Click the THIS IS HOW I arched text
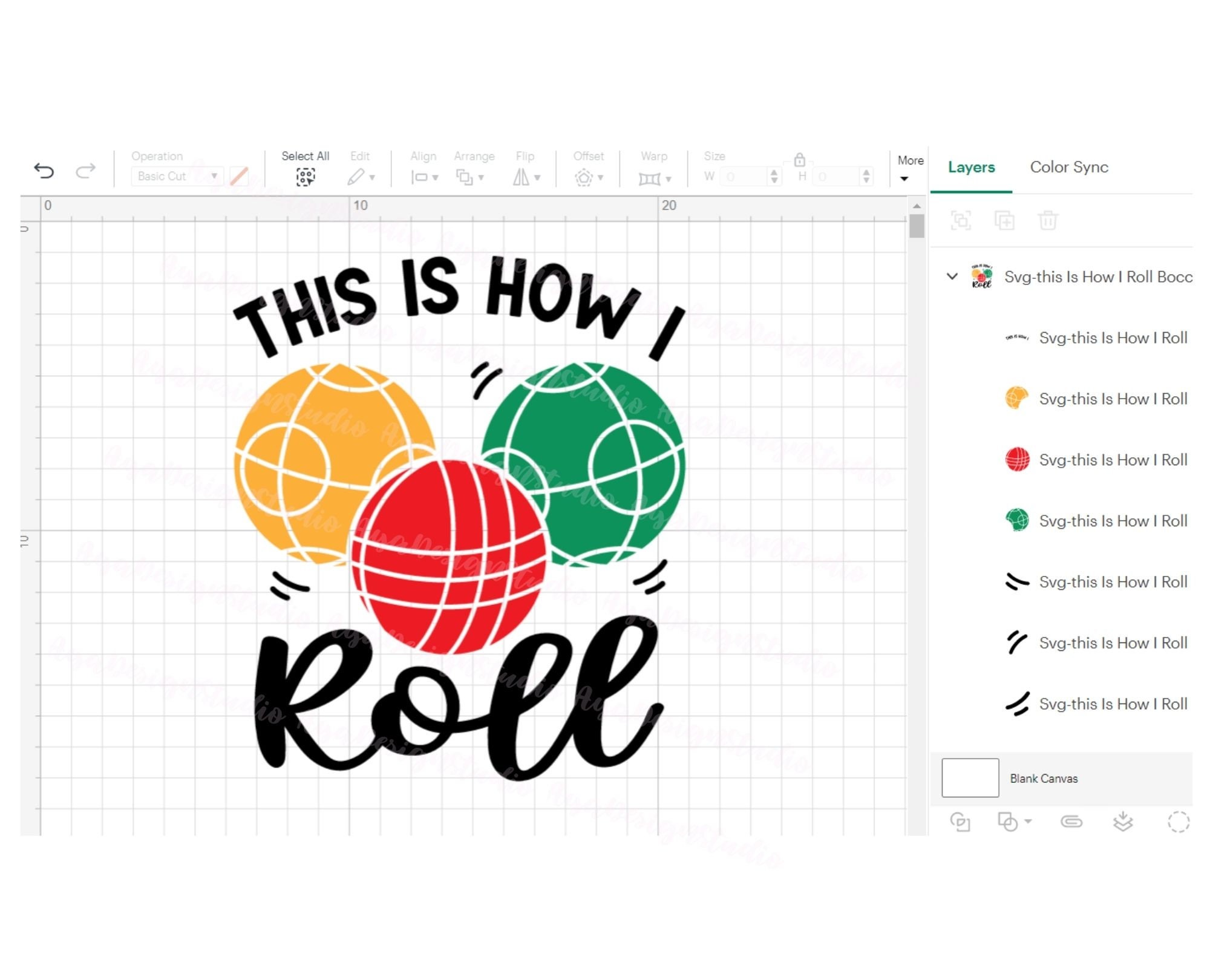1210x980 pixels. 459,307
